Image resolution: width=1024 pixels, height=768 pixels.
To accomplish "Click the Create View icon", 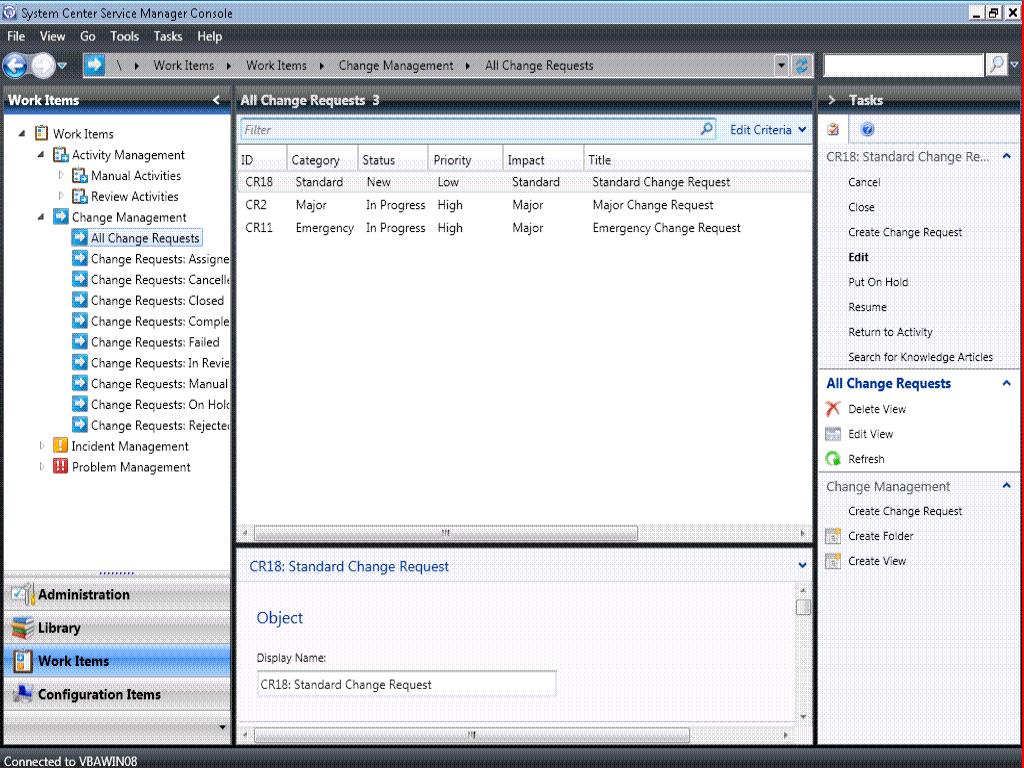I will point(833,561).
